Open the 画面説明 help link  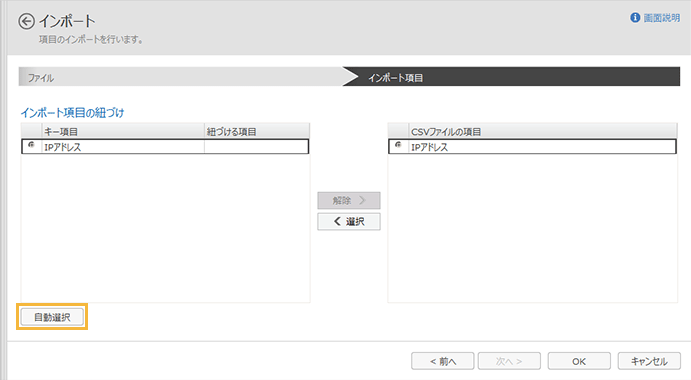click(661, 18)
